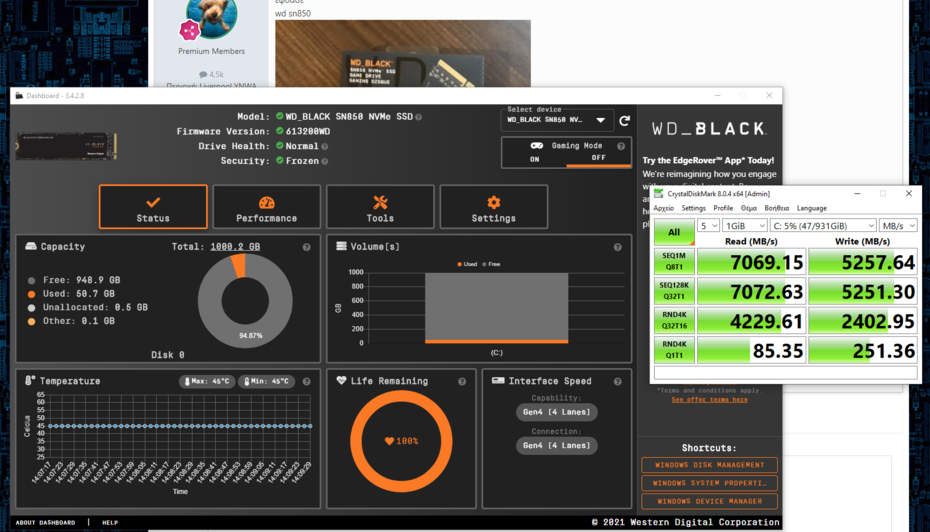Click the Interface Speed icon

(x=498, y=381)
